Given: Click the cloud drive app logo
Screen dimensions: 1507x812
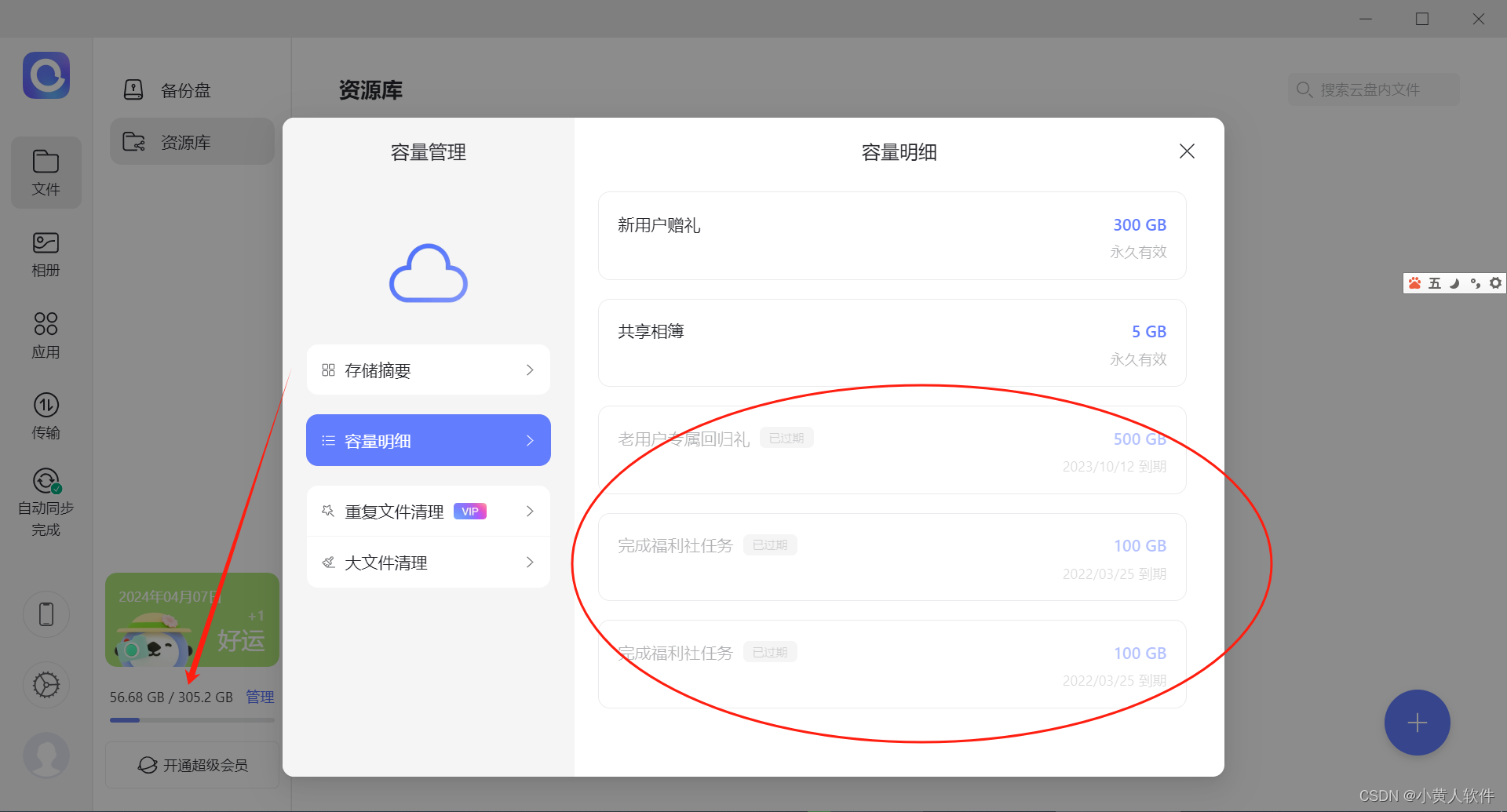Looking at the screenshot, I should [46, 75].
